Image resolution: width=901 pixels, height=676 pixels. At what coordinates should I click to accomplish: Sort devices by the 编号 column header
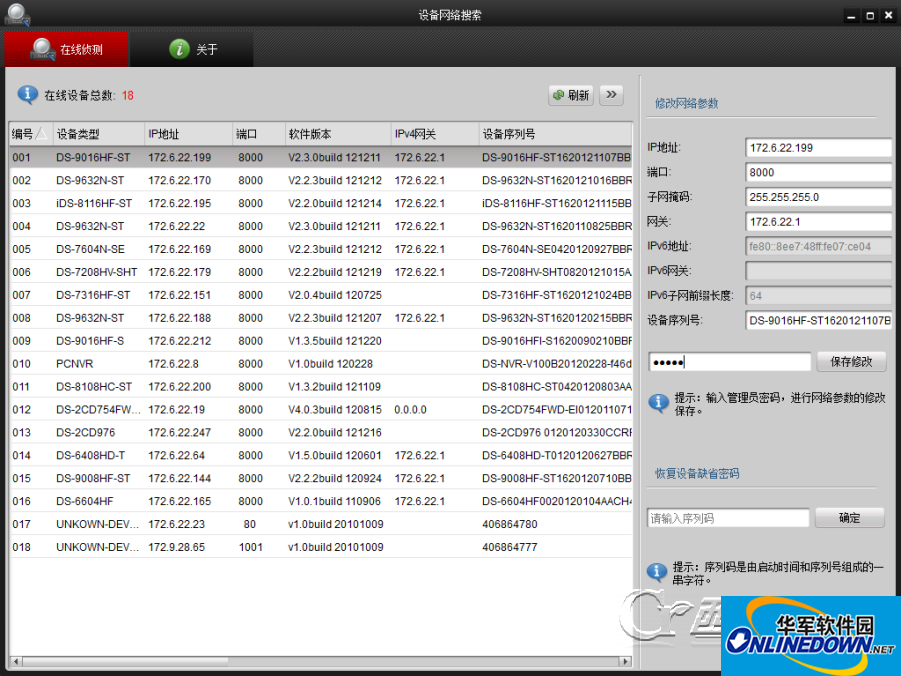[30, 133]
